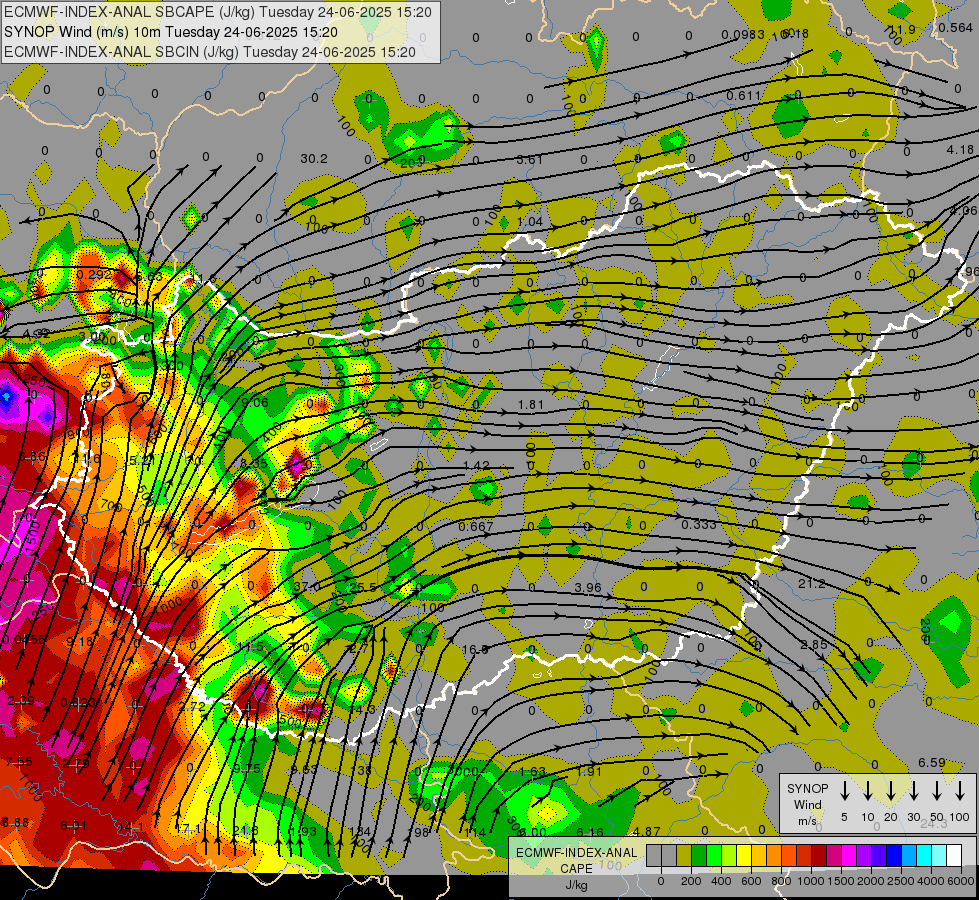Click the '0.292' value on the map
This screenshot has width=979, height=900.
[94, 274]
